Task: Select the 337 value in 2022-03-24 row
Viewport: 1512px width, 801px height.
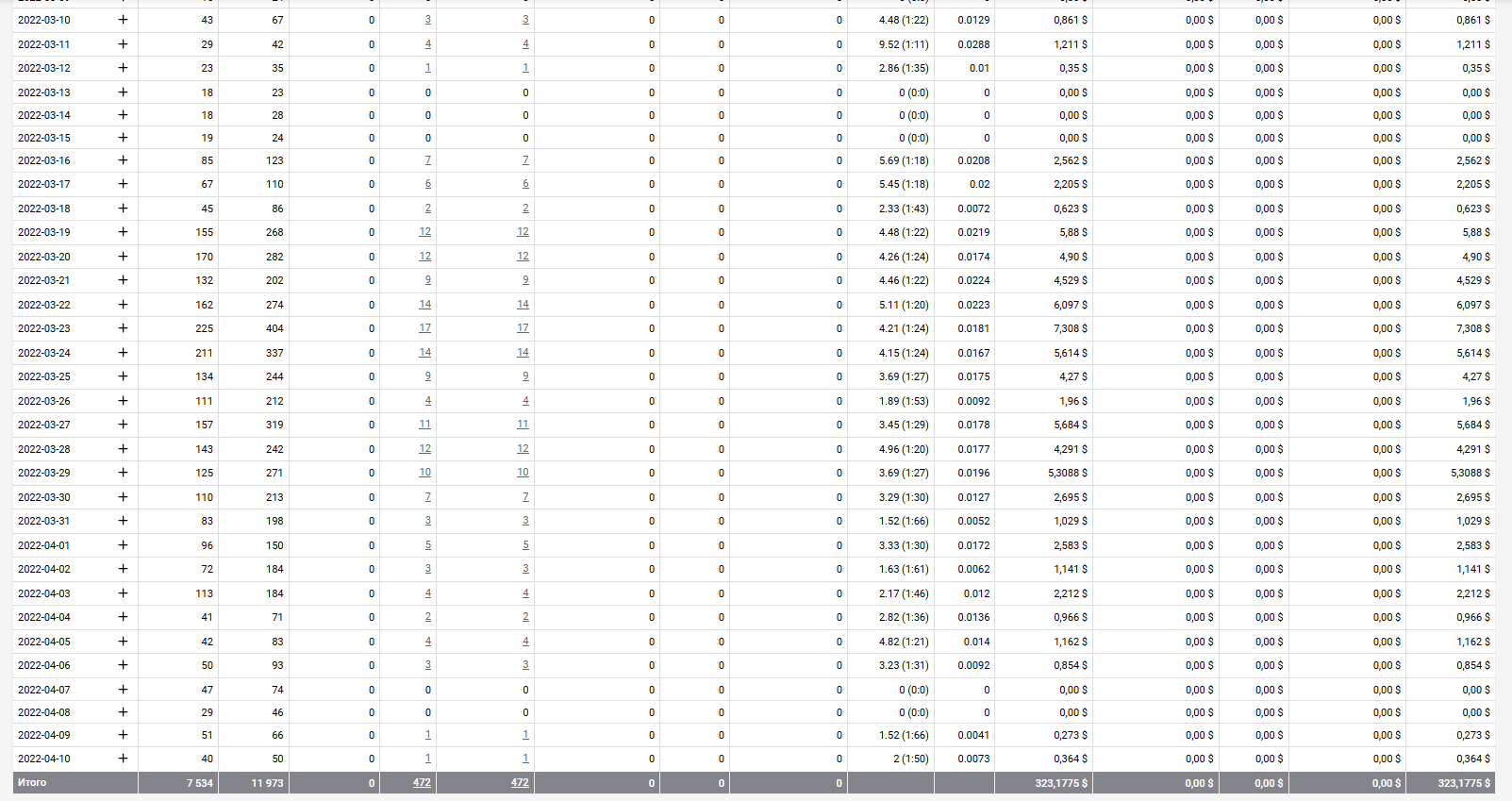Action: [274, 353]
